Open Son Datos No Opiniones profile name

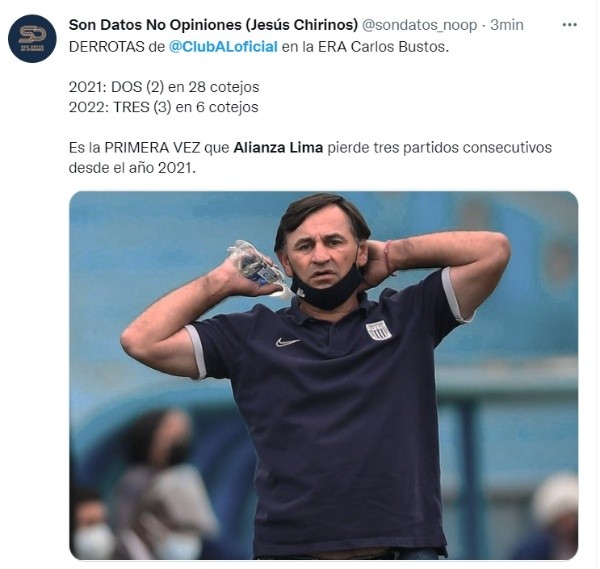tap(213, 25)
